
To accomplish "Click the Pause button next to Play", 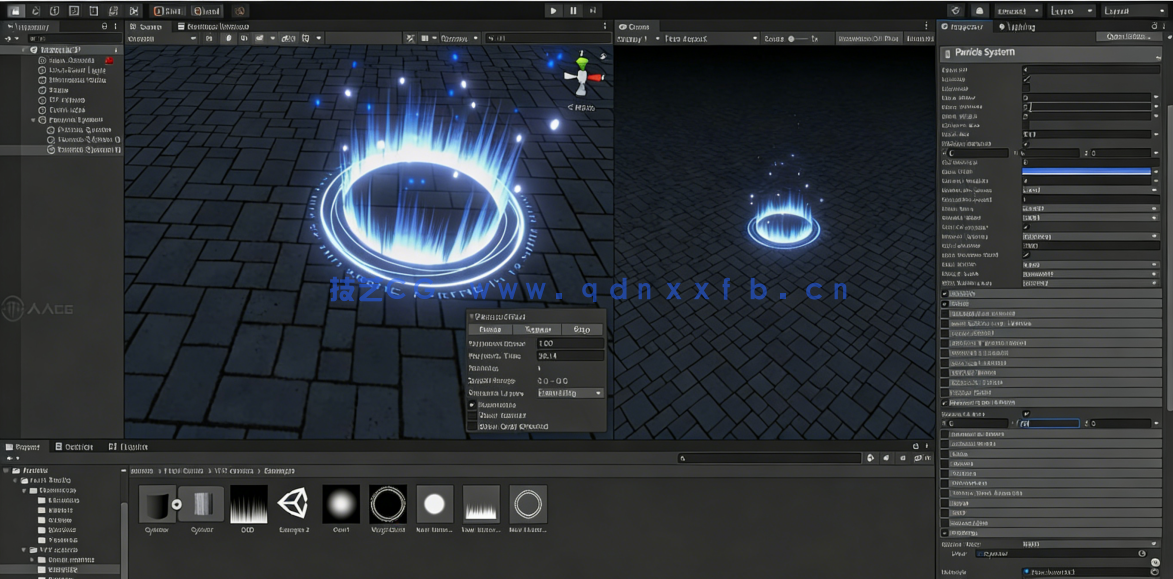I will point(572,9).
